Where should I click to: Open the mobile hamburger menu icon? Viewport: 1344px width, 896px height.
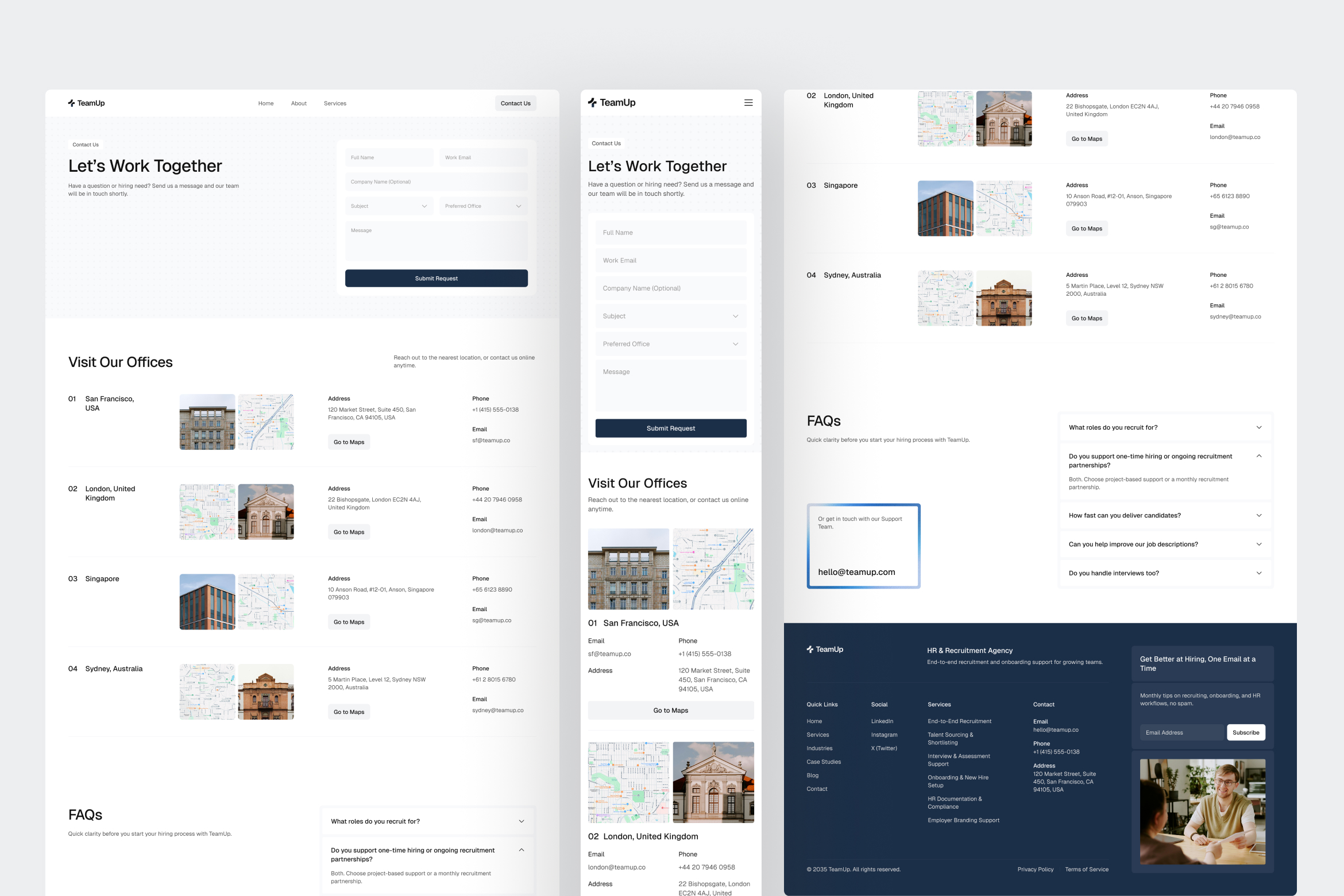(748, 103)
